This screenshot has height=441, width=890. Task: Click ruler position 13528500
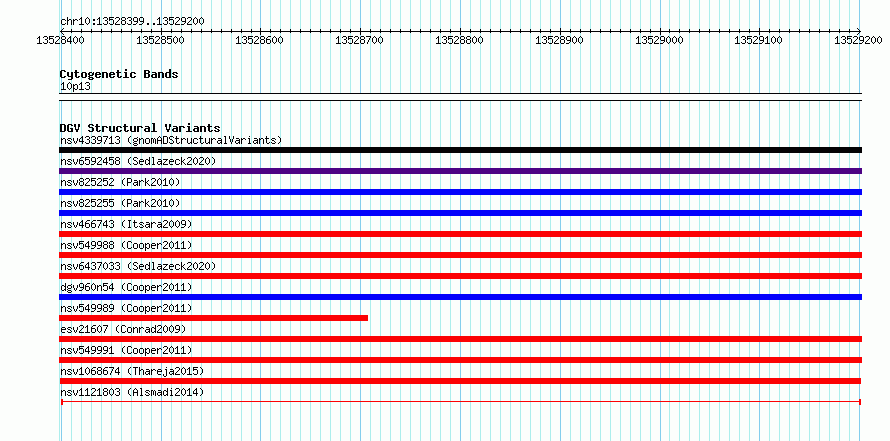(x=161, y=40)
